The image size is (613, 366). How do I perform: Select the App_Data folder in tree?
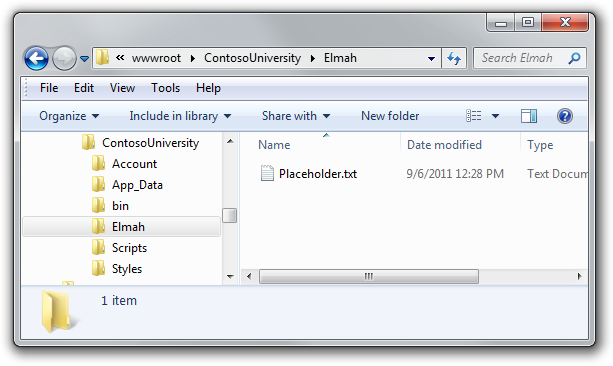137,185
